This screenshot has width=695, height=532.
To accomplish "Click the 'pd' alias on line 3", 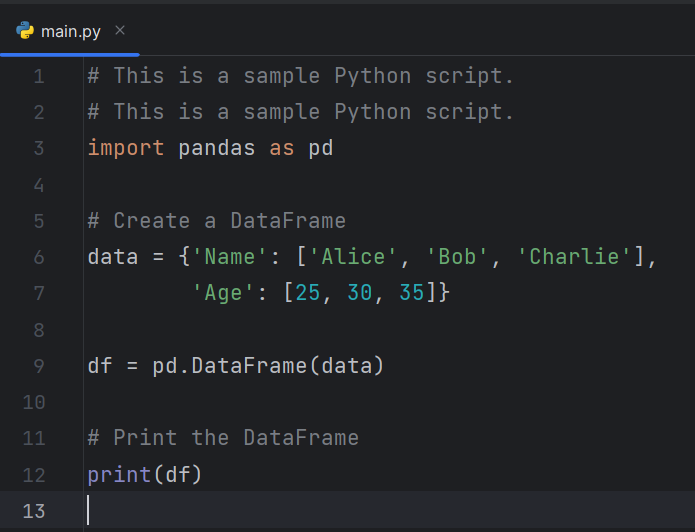I will 320,148.
